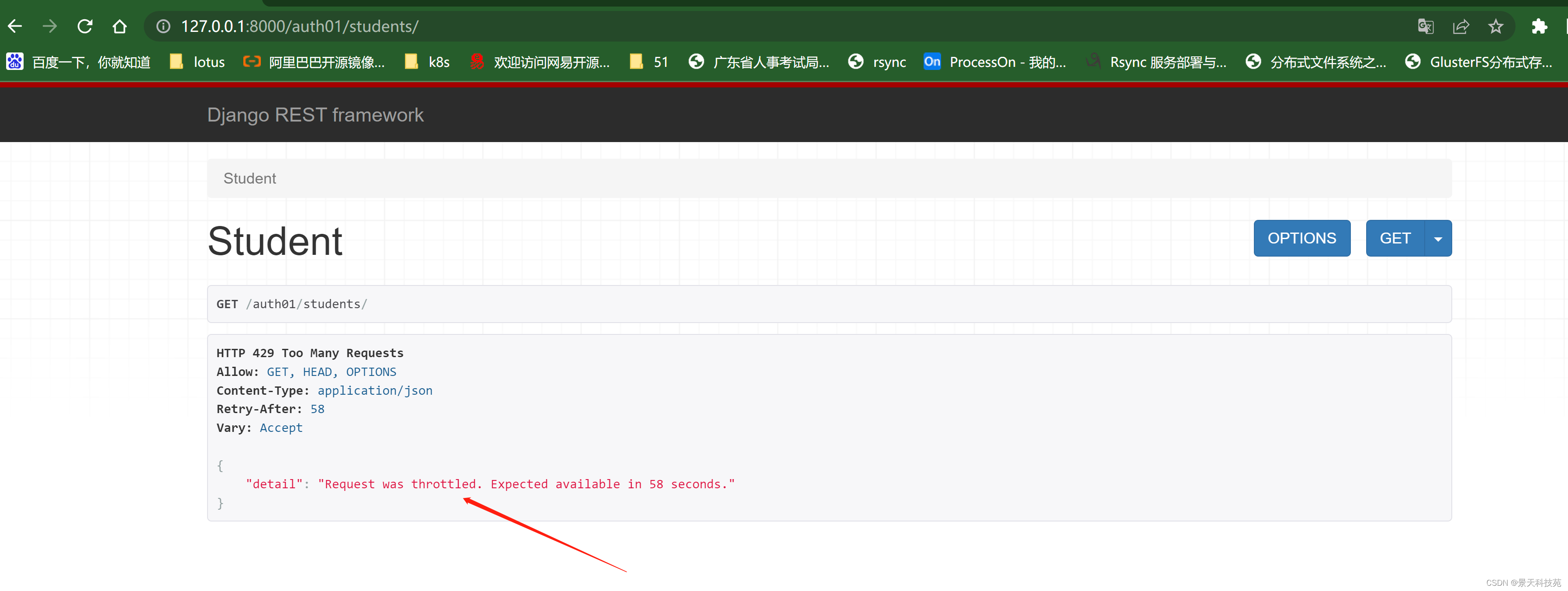Viewport: 1568px width, 591px height.
Task: Click the Allow header value GET, HEAD, OPTIONS
Action: click(x=331, y=372)
